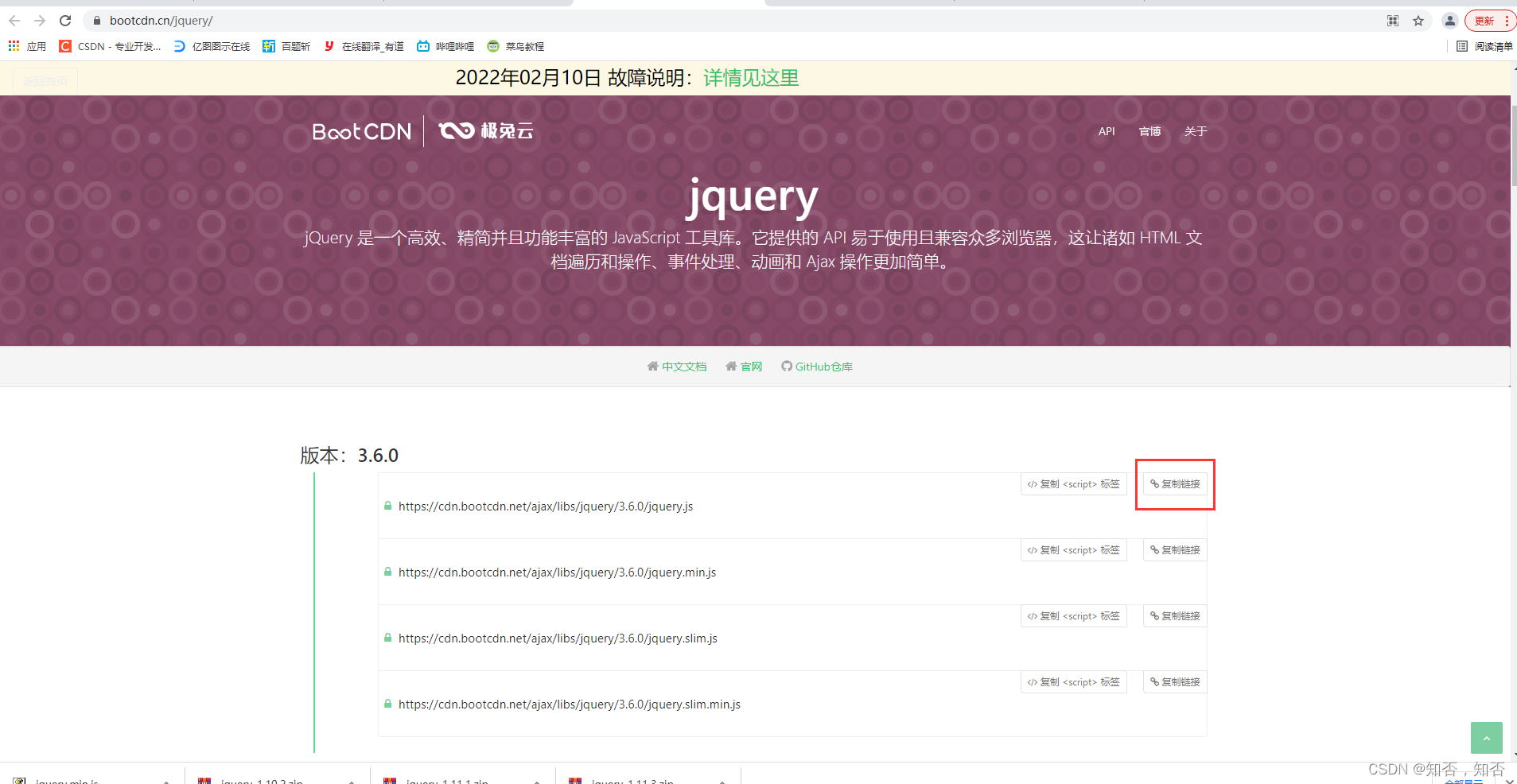Copy script tag for jquery.slim.min.js

pyautogui.click(x=1074, y=682)
